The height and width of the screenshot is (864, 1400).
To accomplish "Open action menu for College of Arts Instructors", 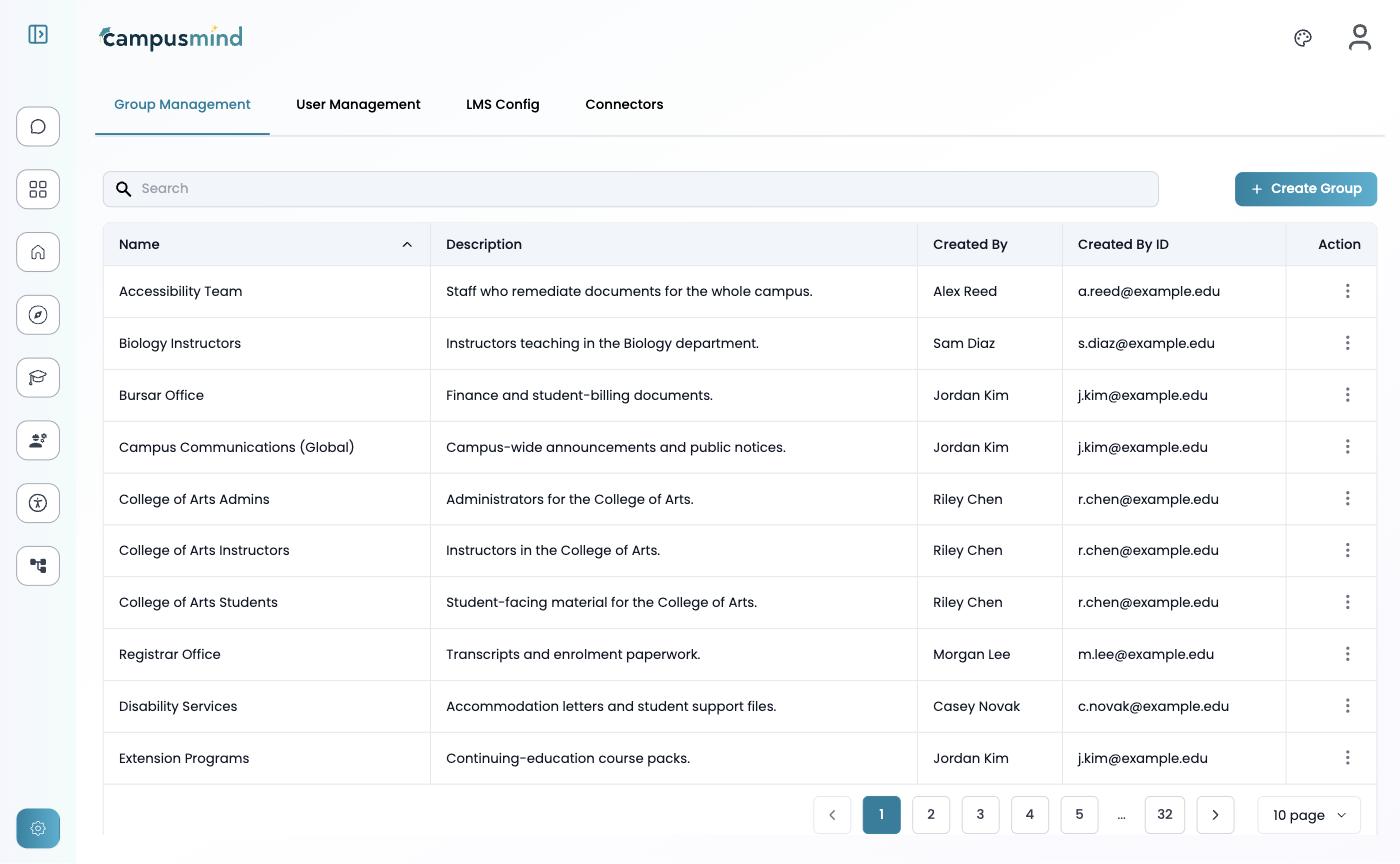I will pos(1347,550).
